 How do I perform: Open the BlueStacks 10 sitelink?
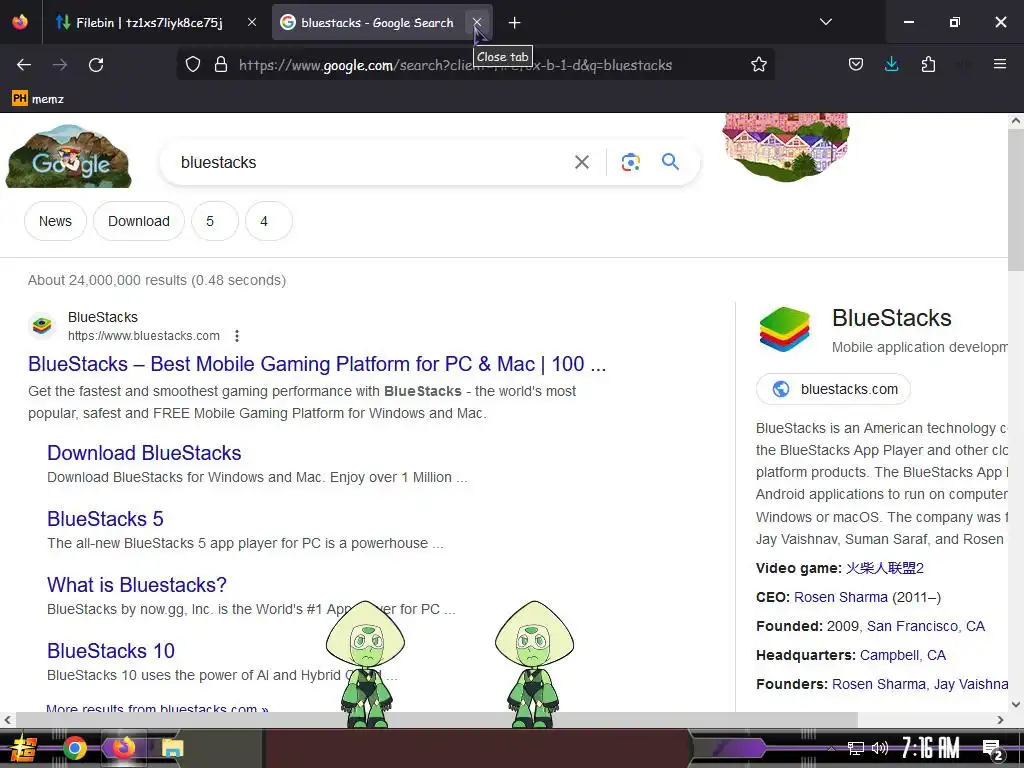[x=111, y=650]
